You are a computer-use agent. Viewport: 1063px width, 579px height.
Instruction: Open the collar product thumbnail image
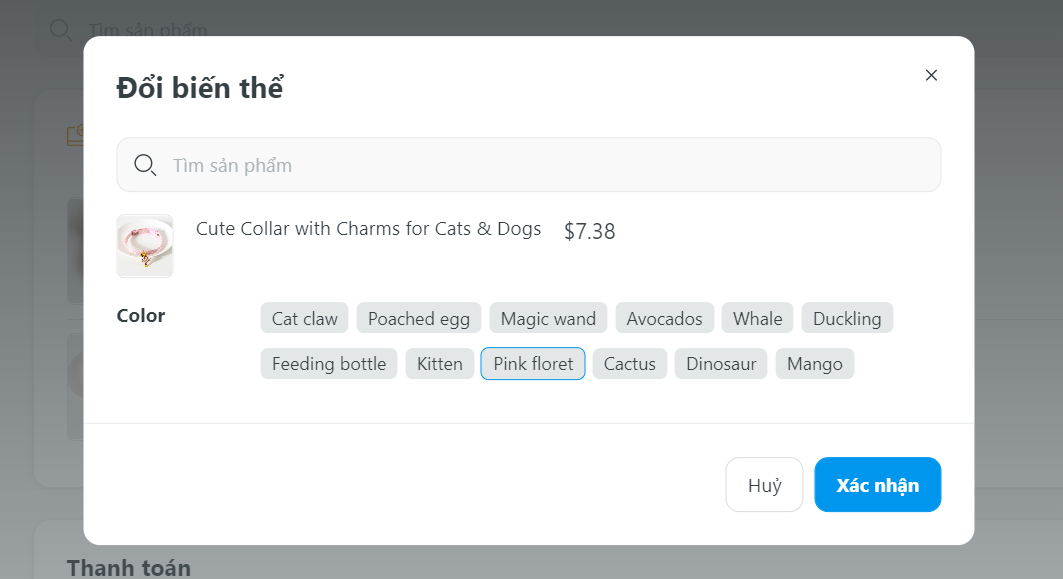coord(145,245)
